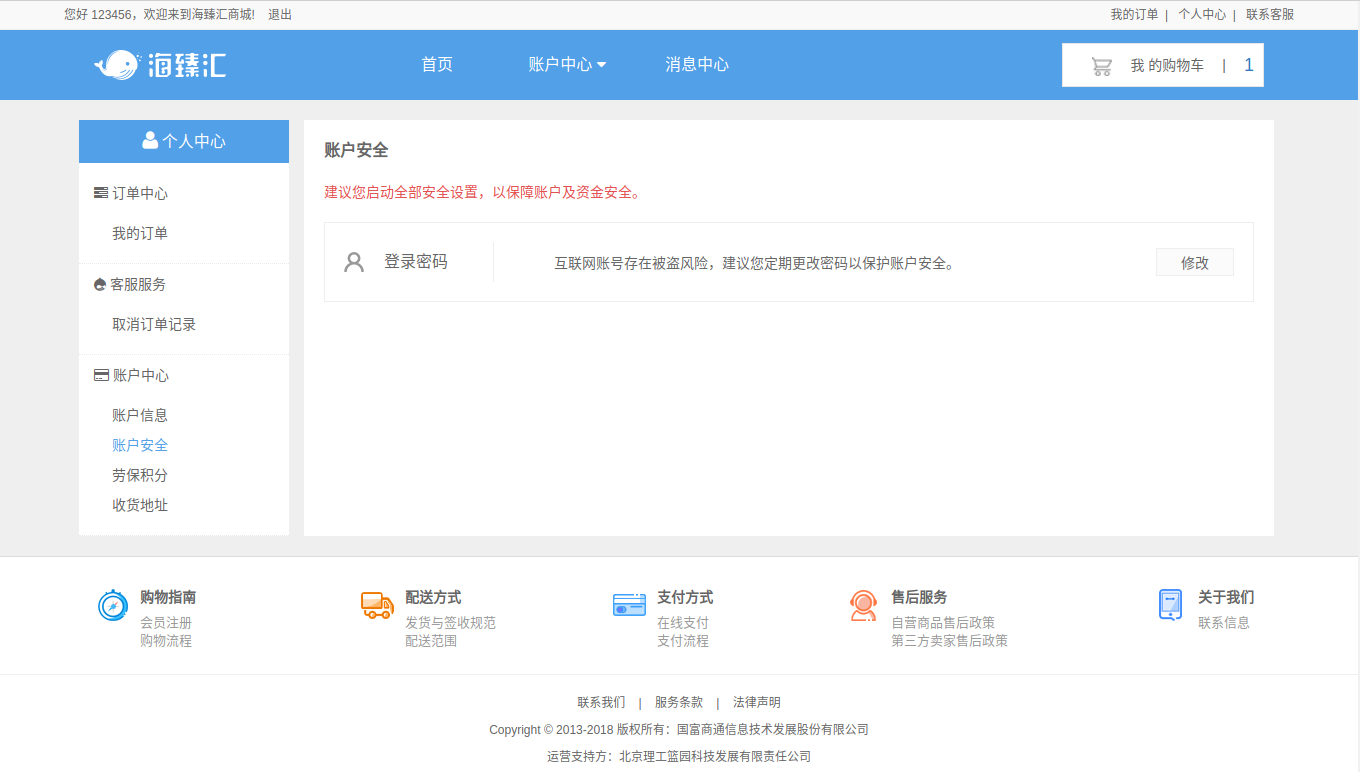This screenshot has width=1360, height=772.
Task: Click 退出 to log out
Action: pyautogui.click(x=280, y=15)
